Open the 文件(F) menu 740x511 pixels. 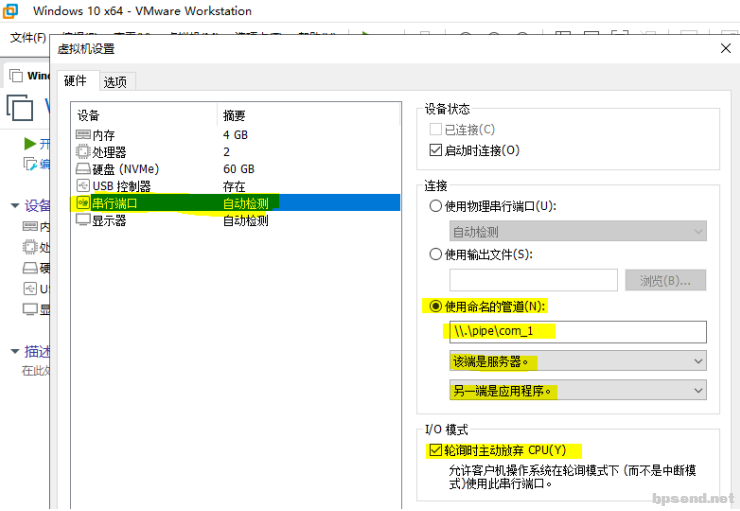pos(28,37)
